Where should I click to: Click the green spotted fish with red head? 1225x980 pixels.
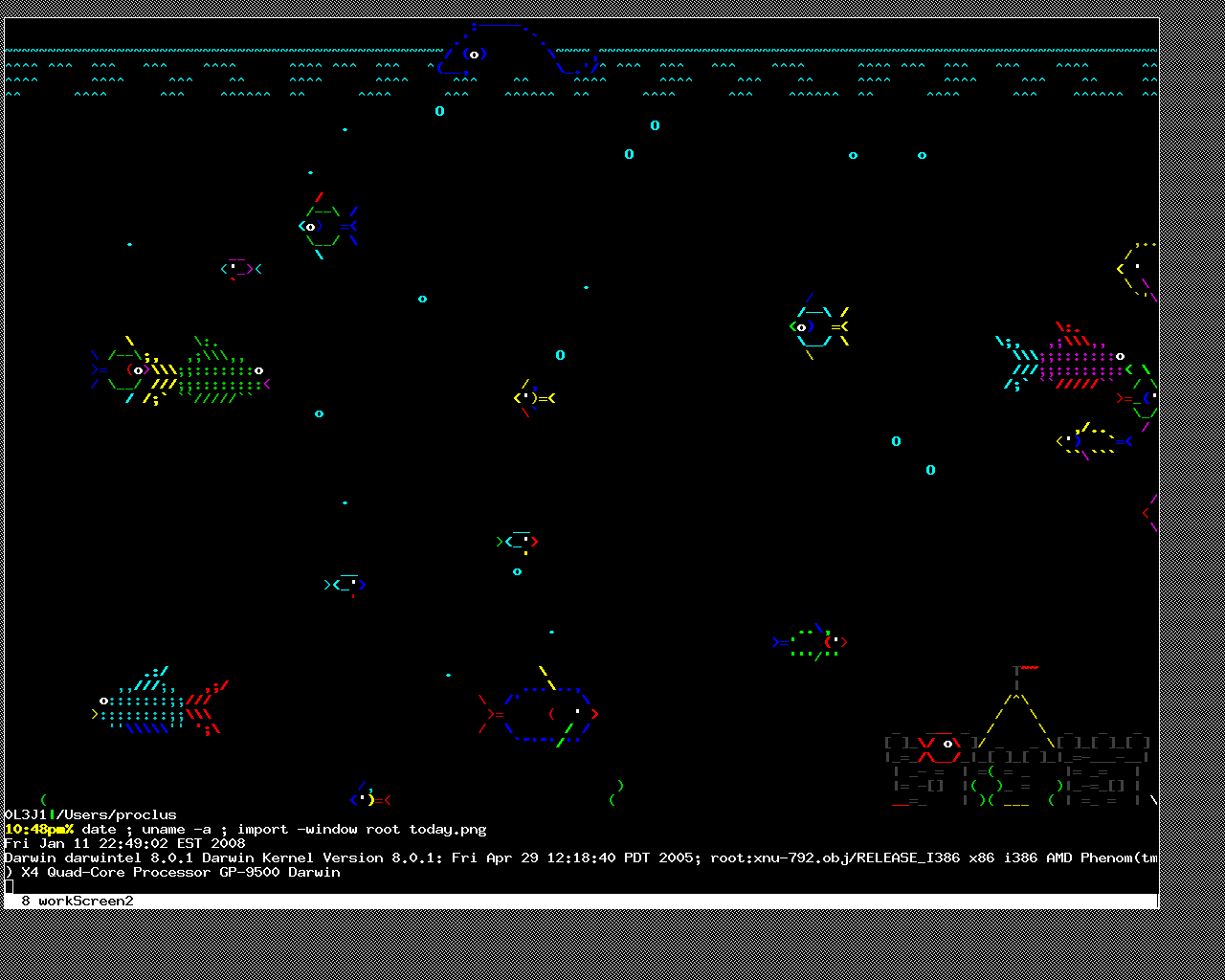click(x=811, y=642)
